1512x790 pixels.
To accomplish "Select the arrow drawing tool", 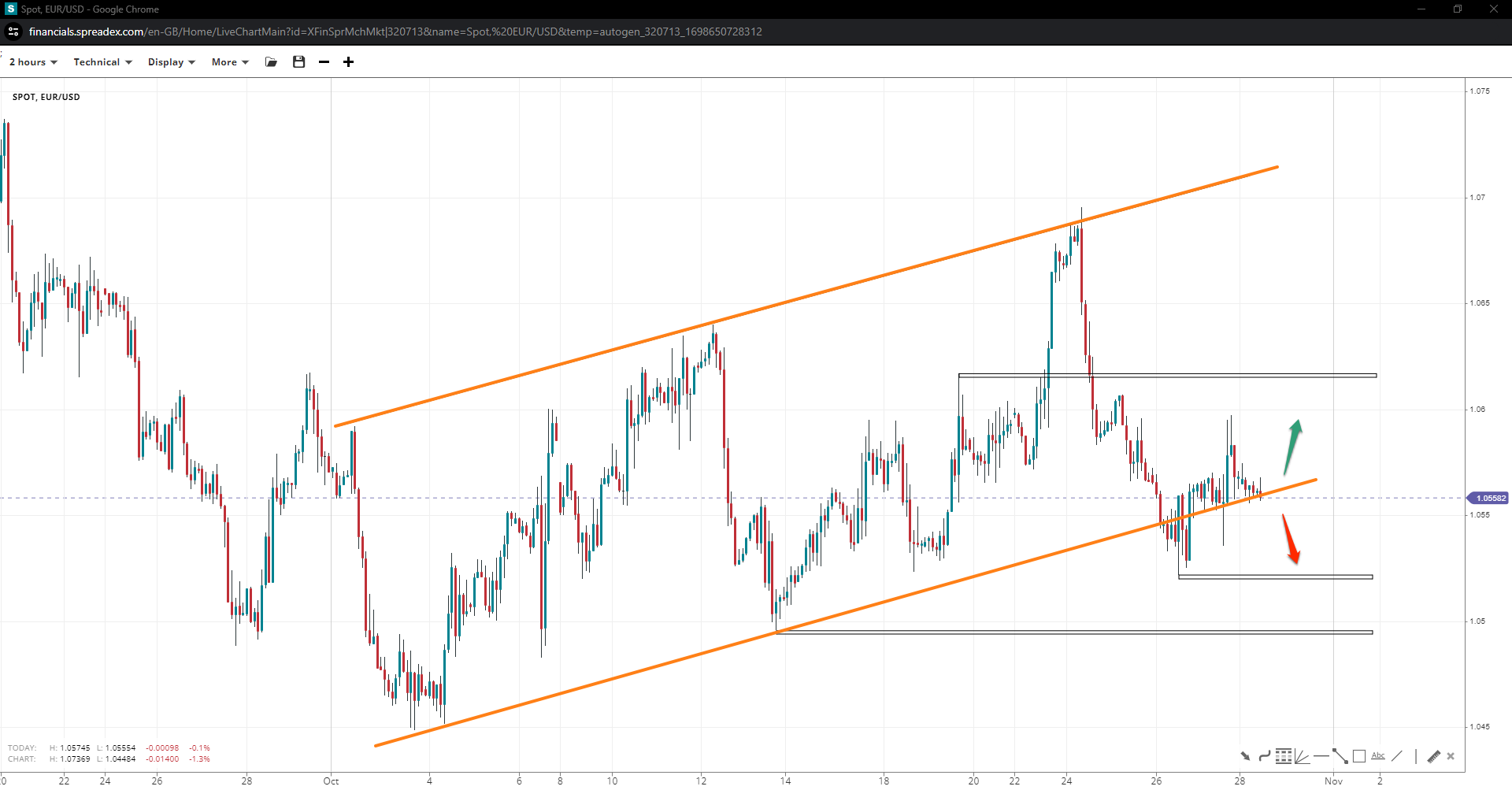I will pos(1245,756).
